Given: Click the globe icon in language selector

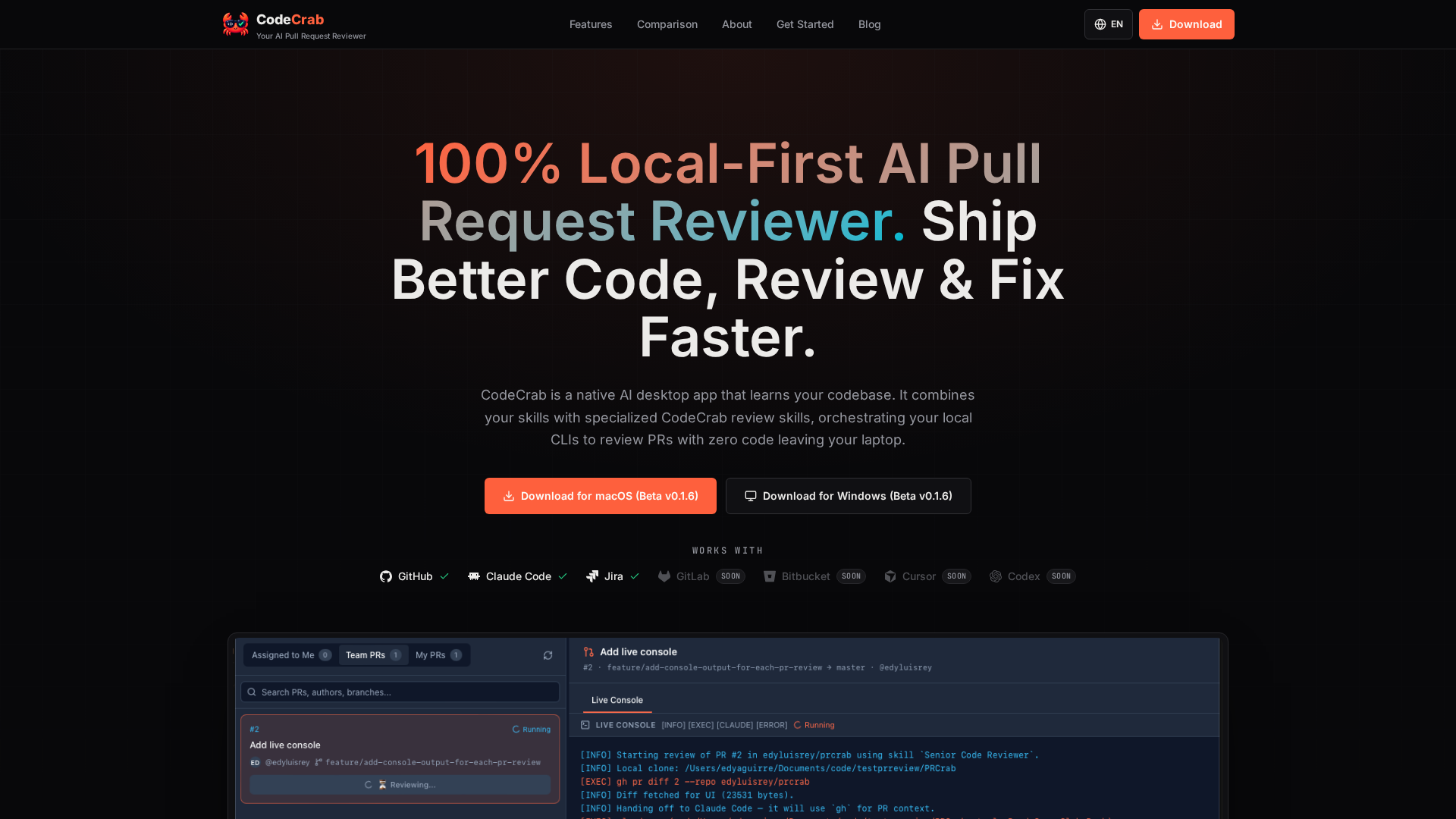Looking at the screenshot, I should click(x=1100, y=24).
